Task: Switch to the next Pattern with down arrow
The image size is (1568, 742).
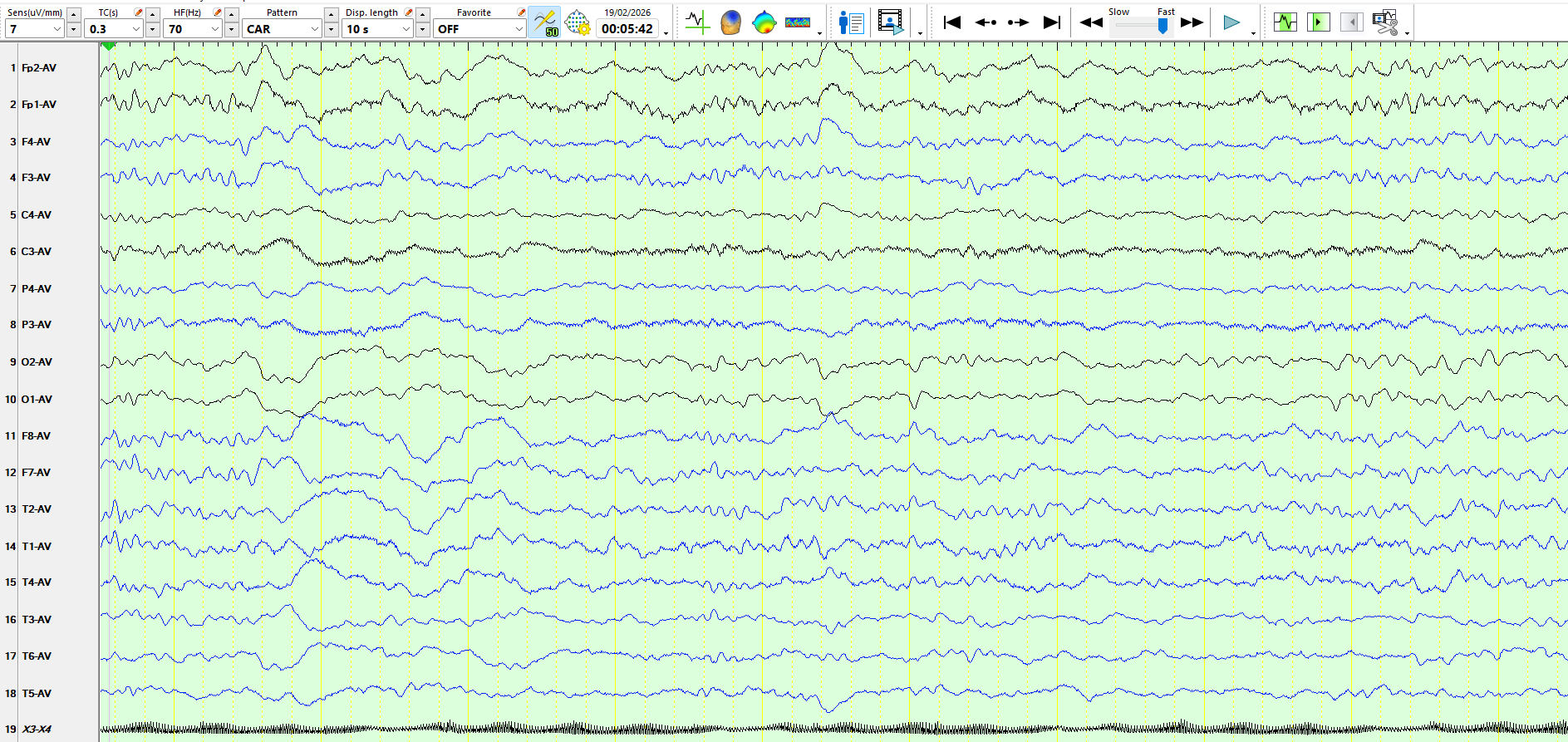Action: 332,30
